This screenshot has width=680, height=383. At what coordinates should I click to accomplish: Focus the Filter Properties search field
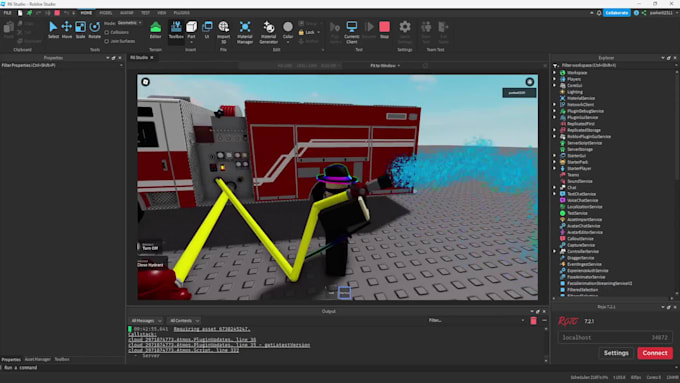(x=61, y=65)
